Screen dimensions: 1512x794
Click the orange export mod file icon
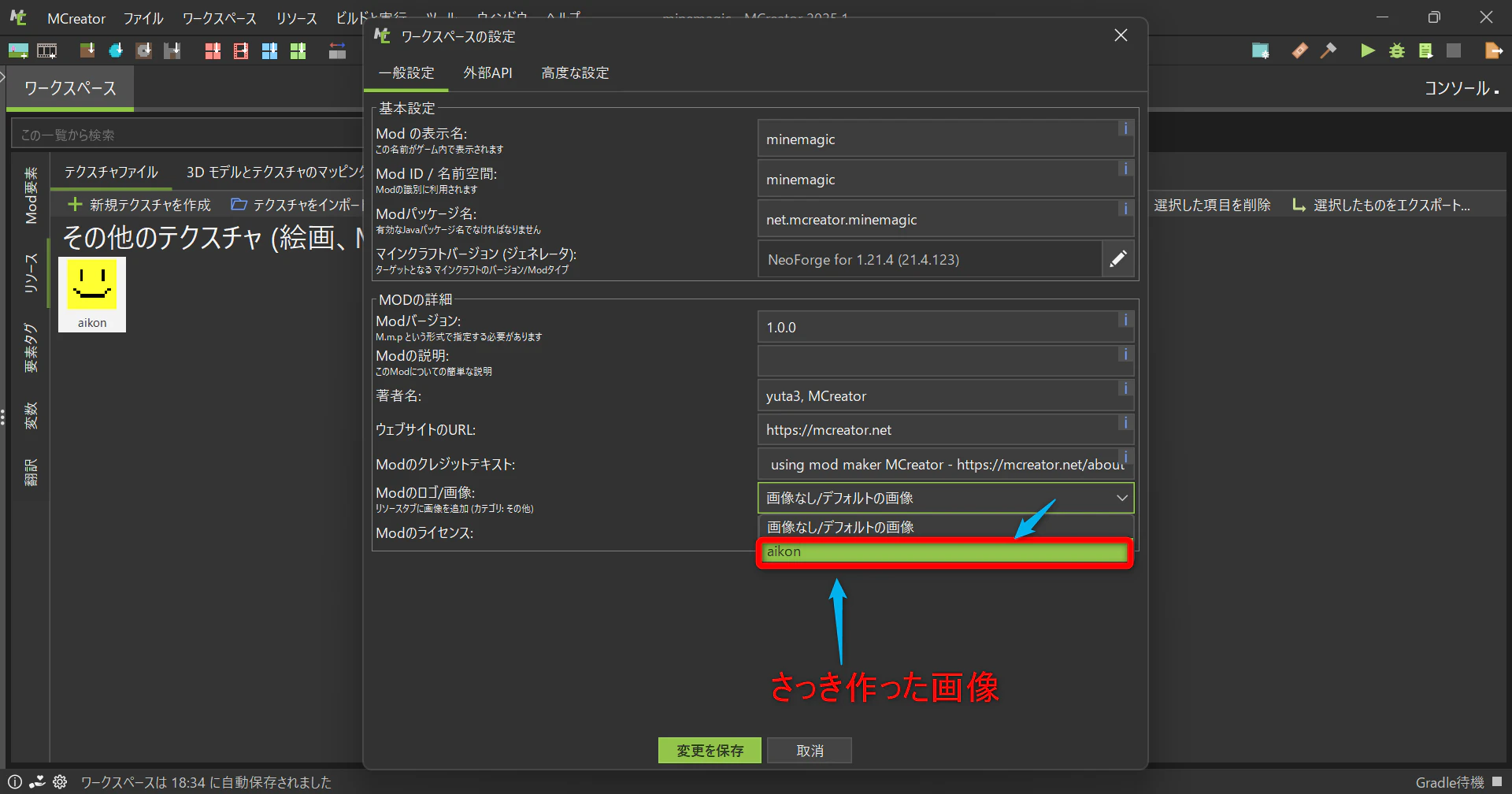point(1494,51)
